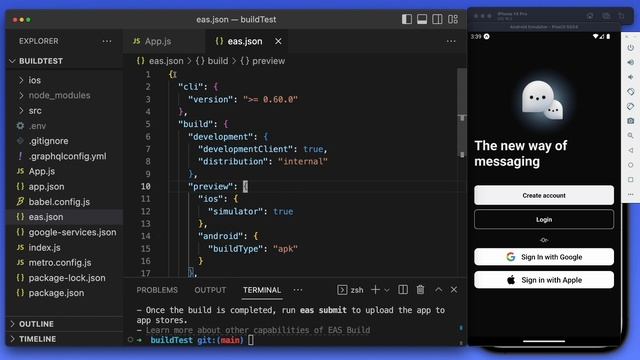Click emulator home circle icon
640x360 pixels.
[x=631, y=165]
